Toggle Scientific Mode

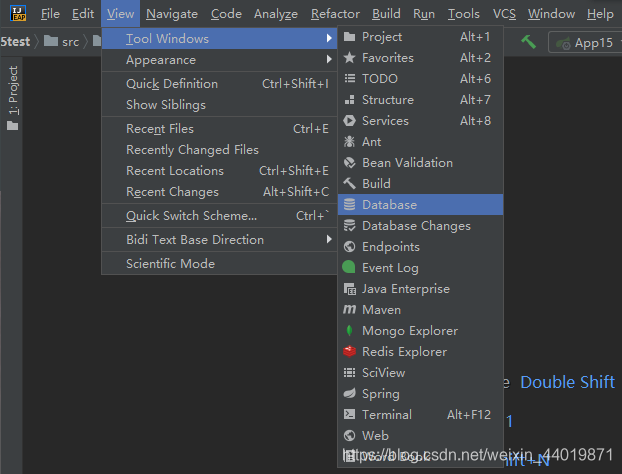click(219, 263)
